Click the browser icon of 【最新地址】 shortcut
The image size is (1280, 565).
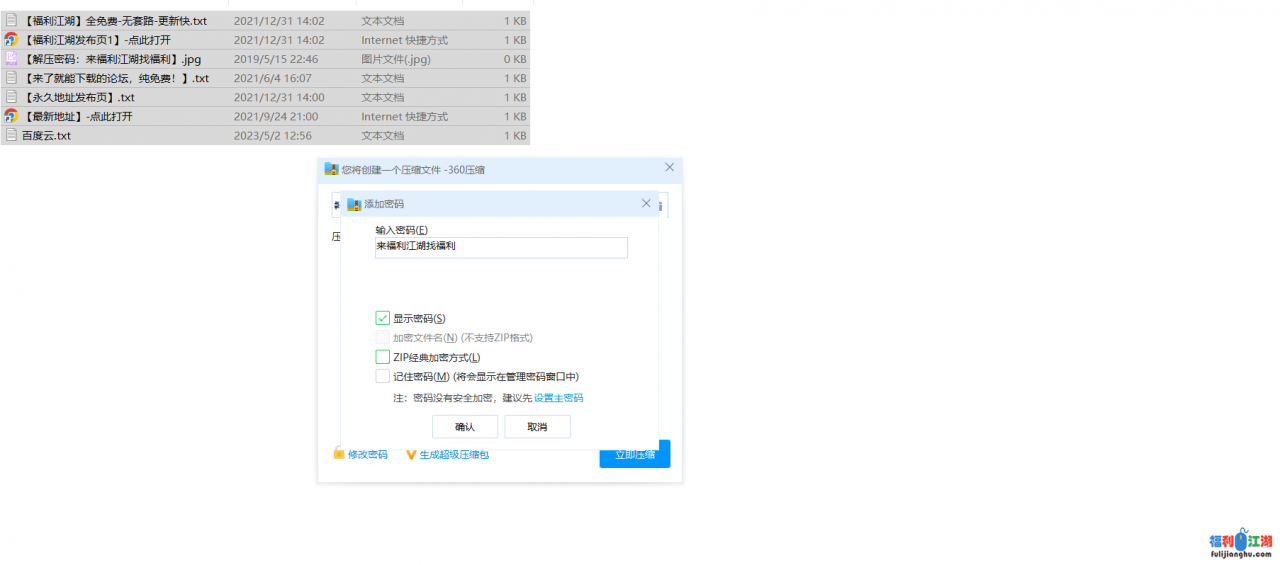(11, 116)
